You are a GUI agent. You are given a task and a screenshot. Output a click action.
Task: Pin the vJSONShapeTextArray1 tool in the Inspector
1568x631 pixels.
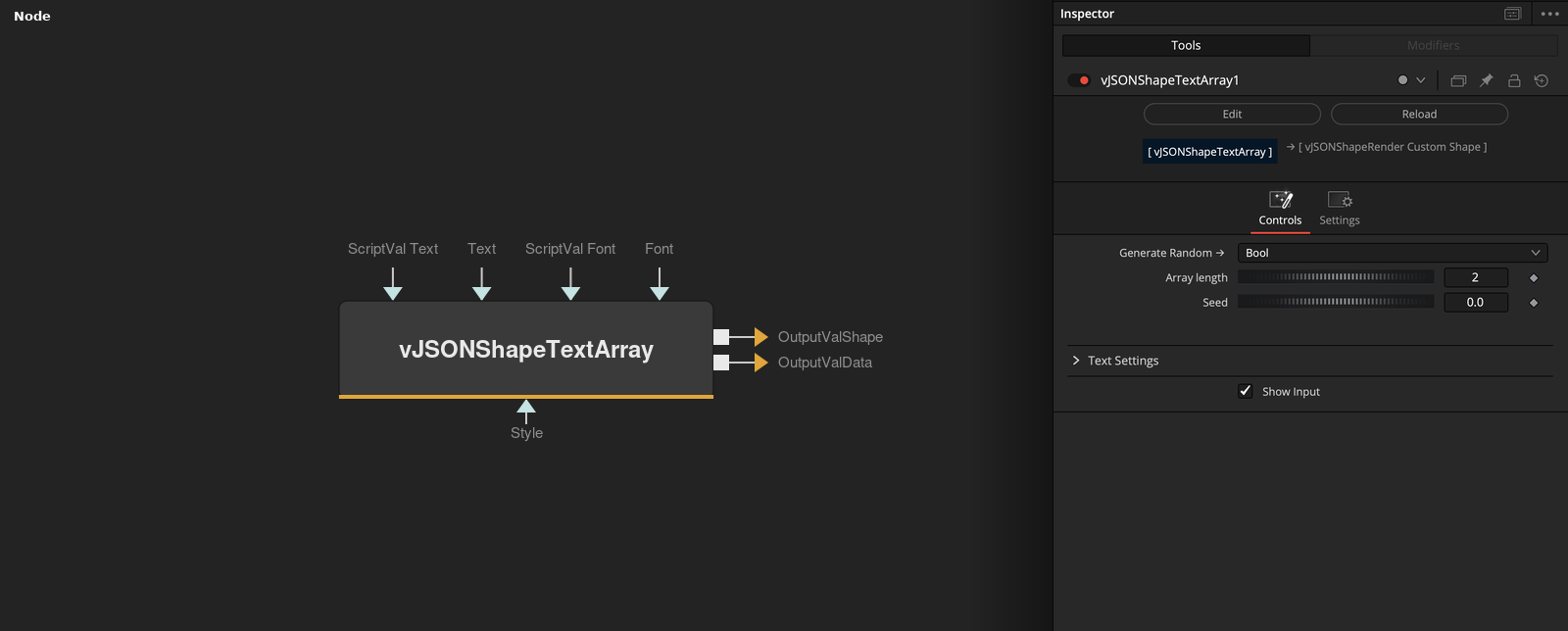pyautogui.click(x=1486, y=80)
